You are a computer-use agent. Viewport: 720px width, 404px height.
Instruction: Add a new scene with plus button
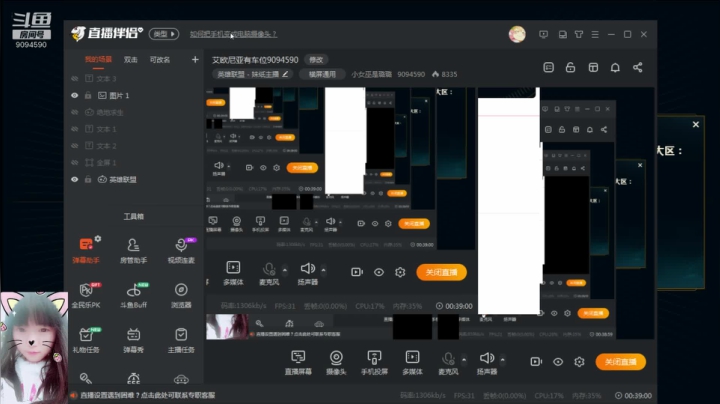pos(195,60)
